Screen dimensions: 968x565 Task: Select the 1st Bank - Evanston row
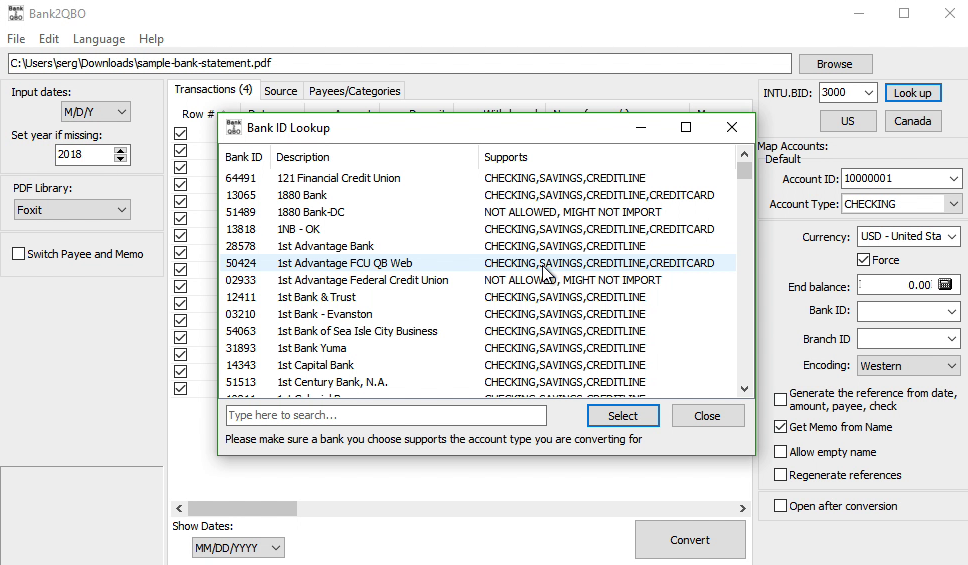tap(477, 314)
